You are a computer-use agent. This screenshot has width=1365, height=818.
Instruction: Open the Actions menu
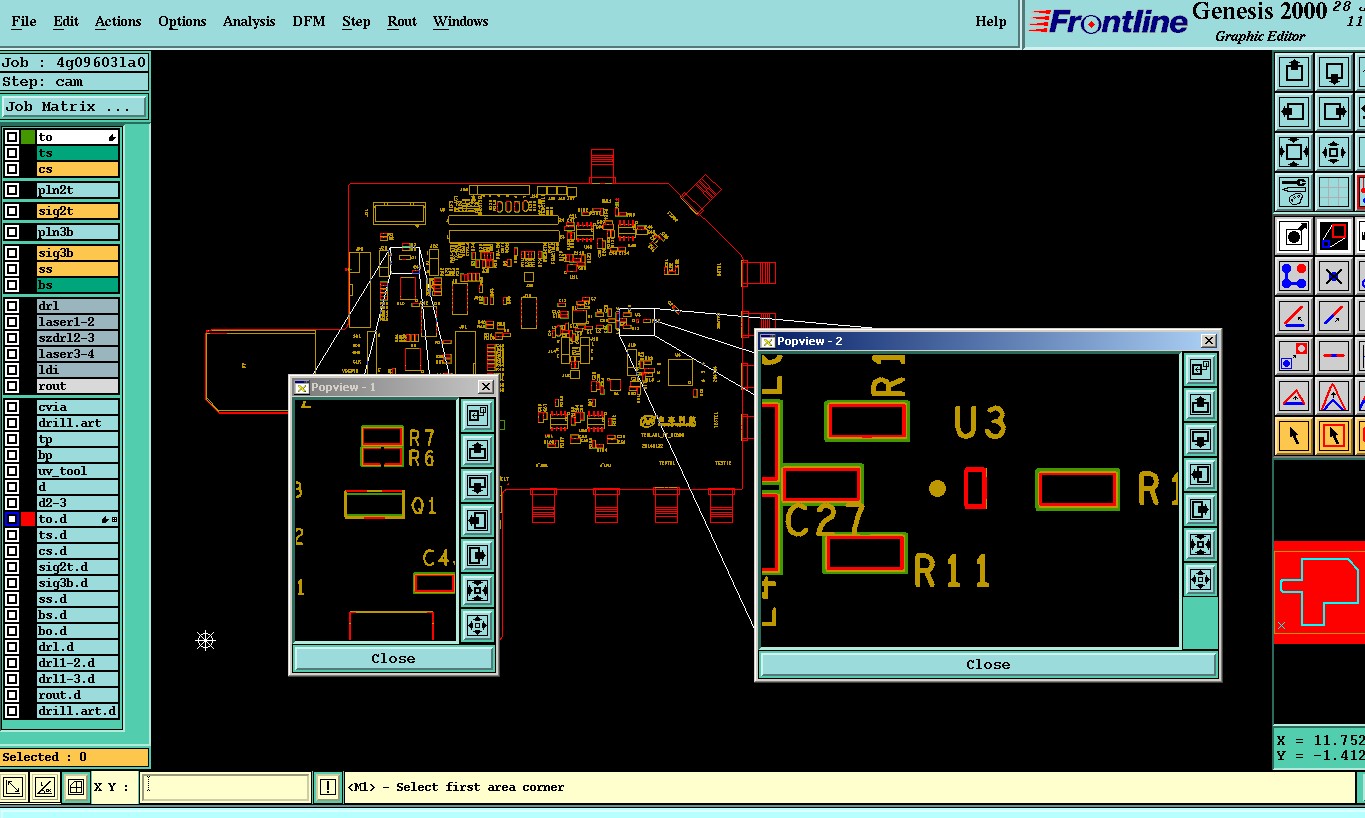point(118,21)
